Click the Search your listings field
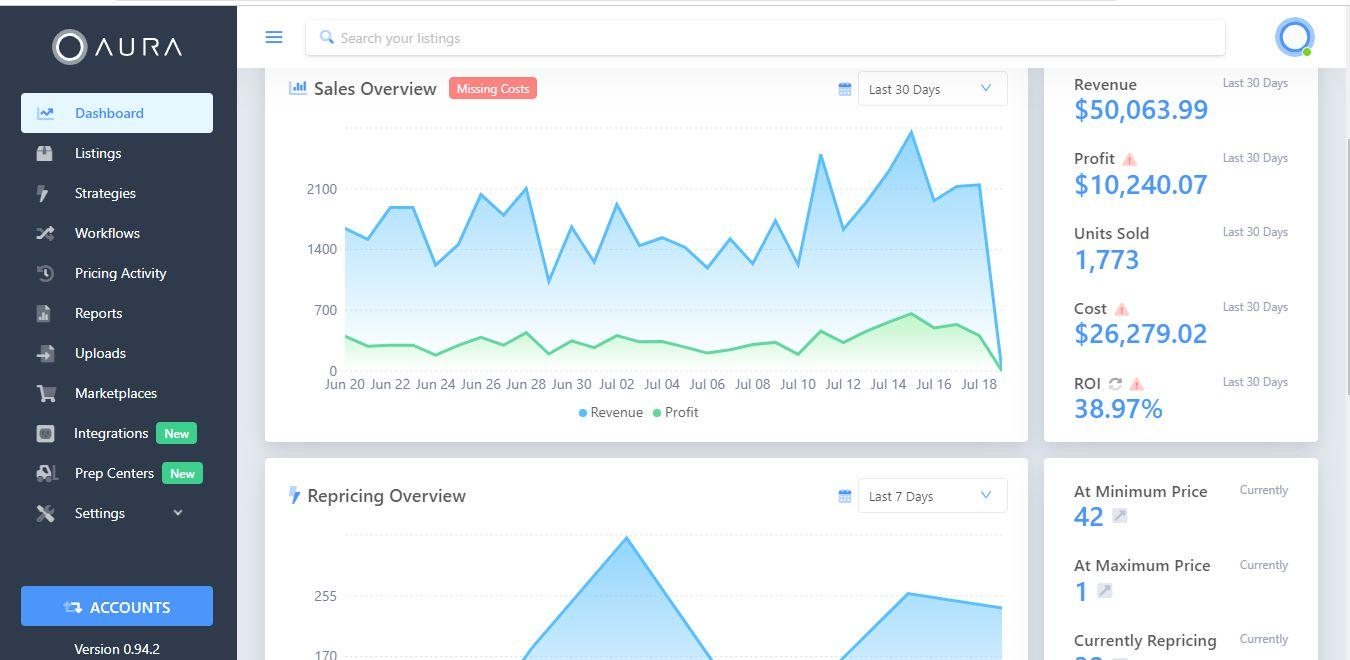Image resolution: width=1350 pixels, height=660 pixels. pos(765,38)
